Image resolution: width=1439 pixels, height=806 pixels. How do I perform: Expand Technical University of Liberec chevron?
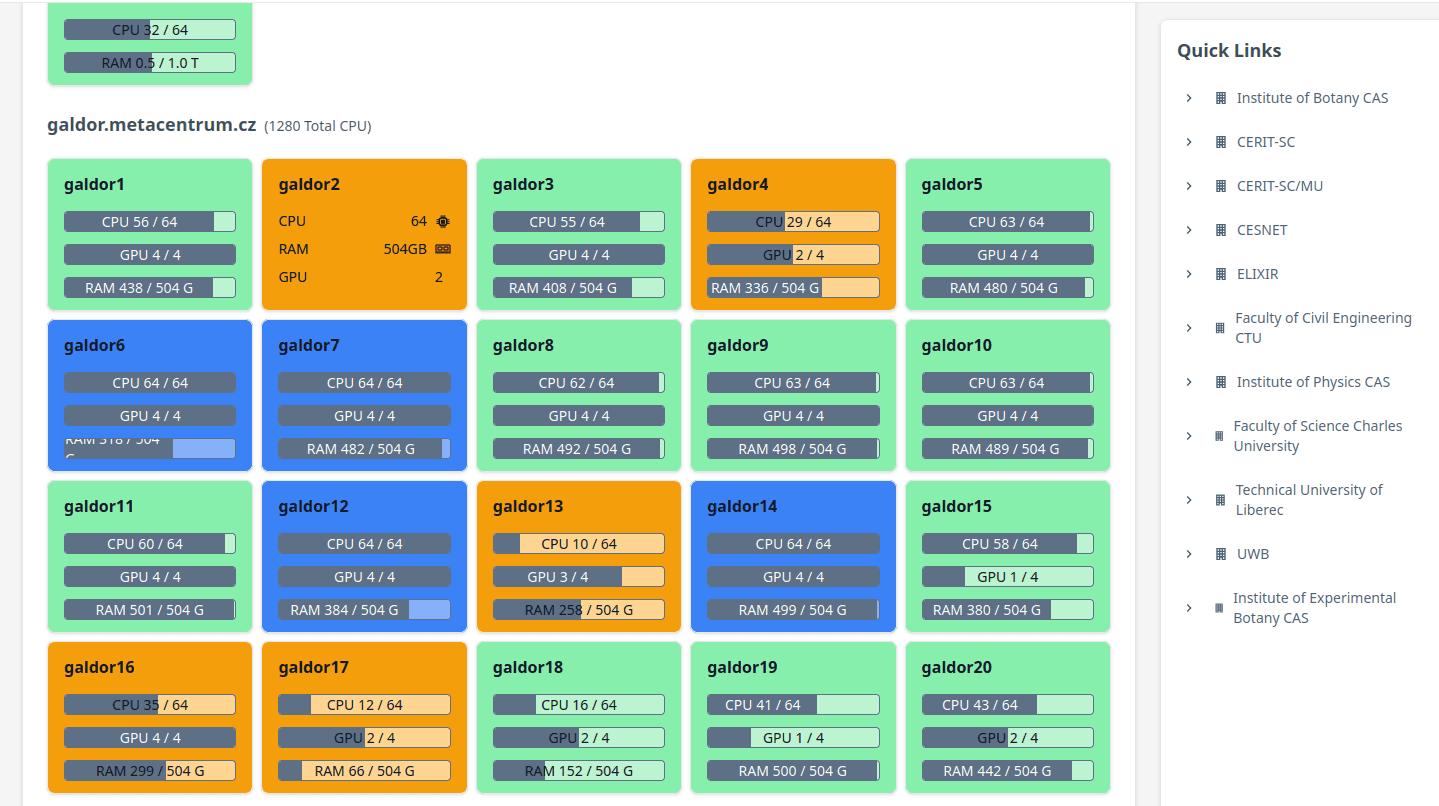pos(1189,500)
